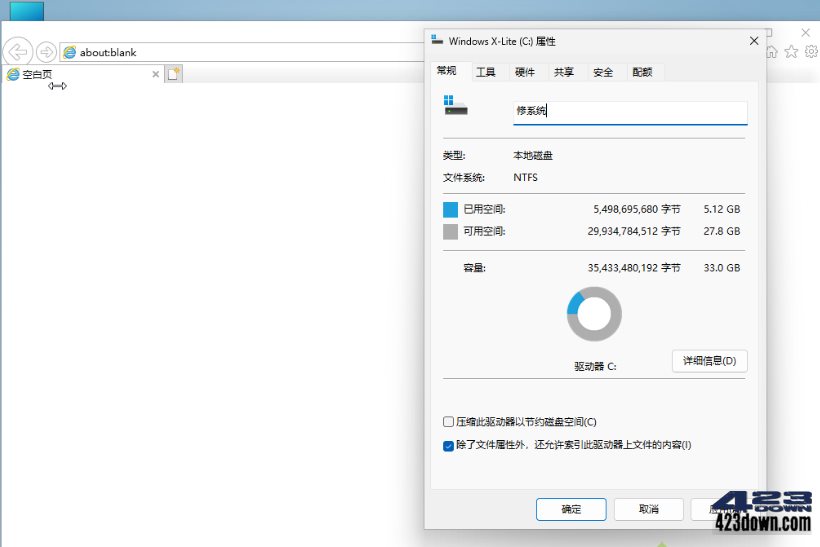Click the 5,498,695,680 字节 used text
The width and height of the screenshot is (820, 547).
pyautogui.click(x=636, y=209)
